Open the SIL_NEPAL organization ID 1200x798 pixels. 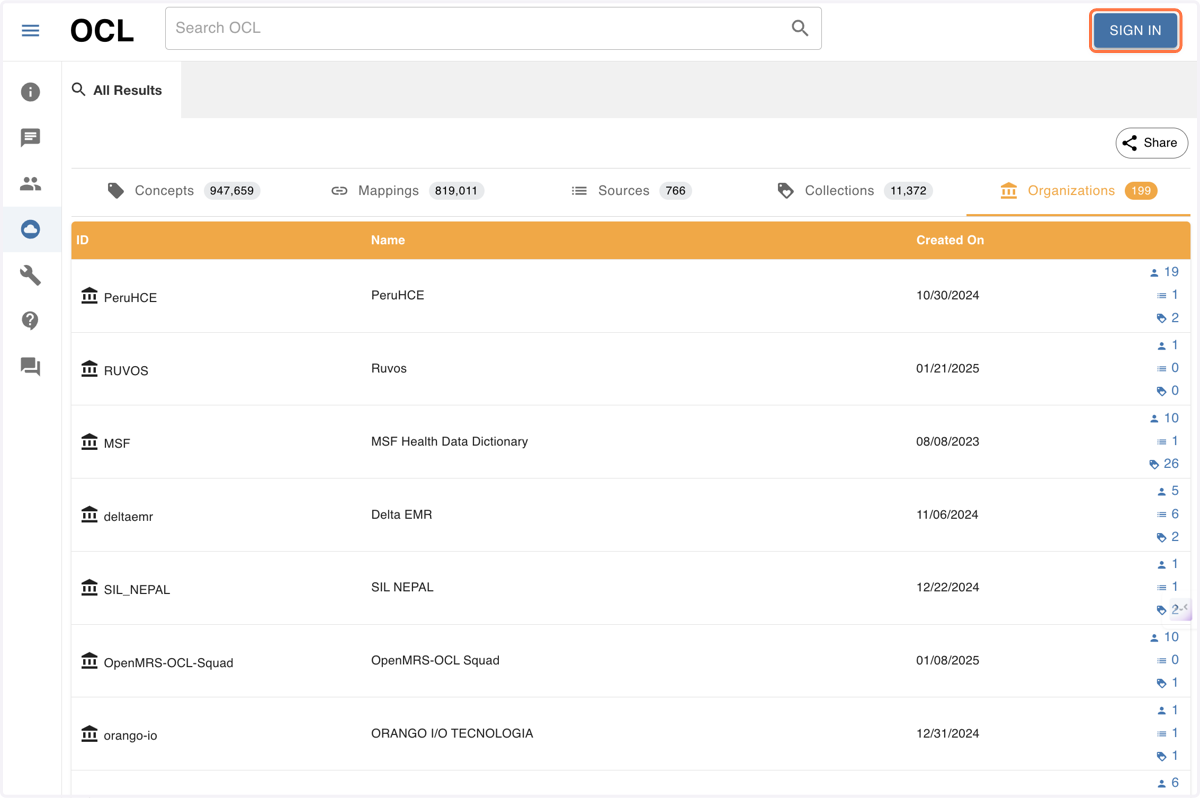[137, 589]
